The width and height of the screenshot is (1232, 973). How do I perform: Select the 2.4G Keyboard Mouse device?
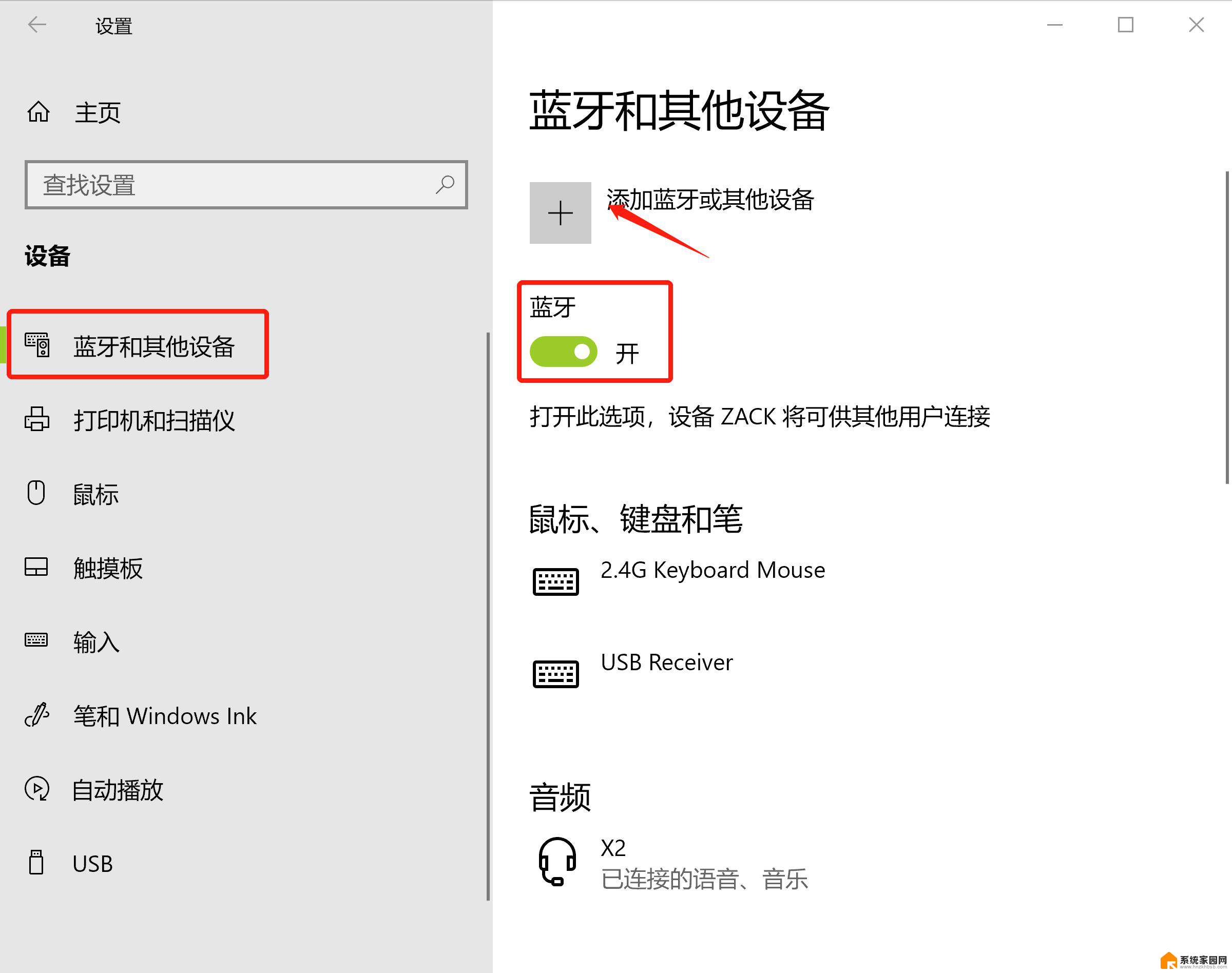713,570
